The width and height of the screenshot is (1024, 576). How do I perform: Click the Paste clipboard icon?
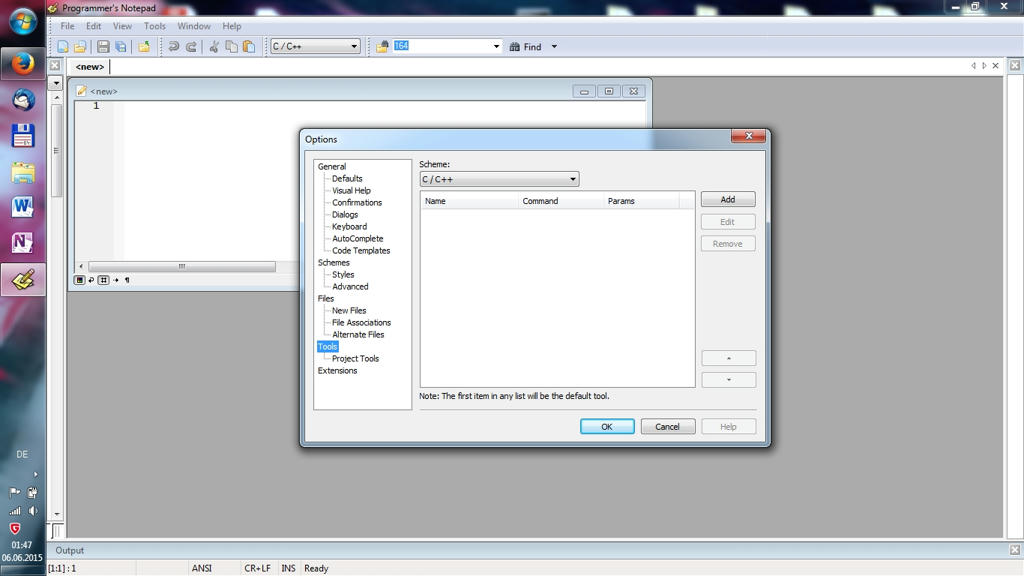click(x=249, y=47)
